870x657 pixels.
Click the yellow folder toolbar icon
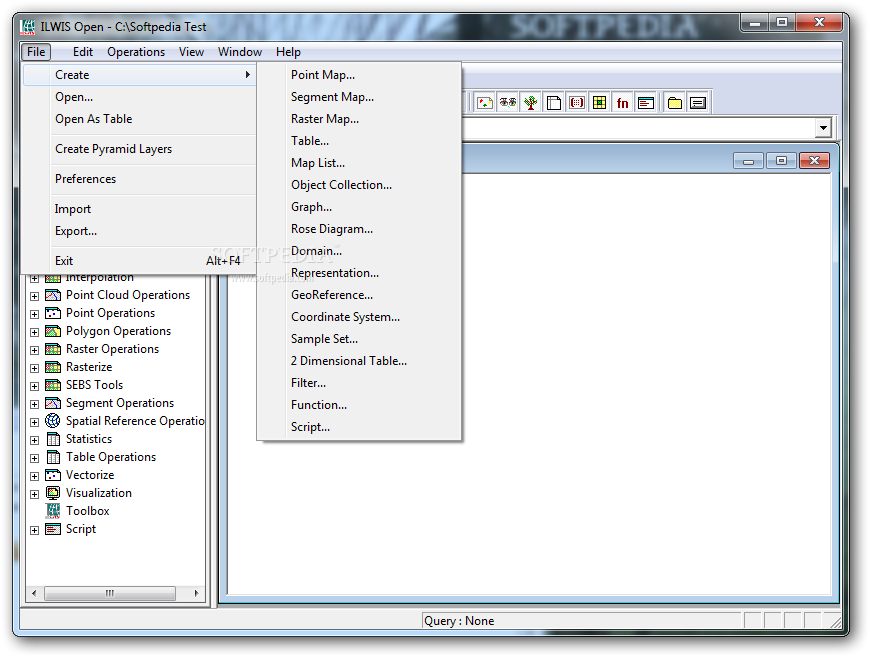[x=675, y=103]
